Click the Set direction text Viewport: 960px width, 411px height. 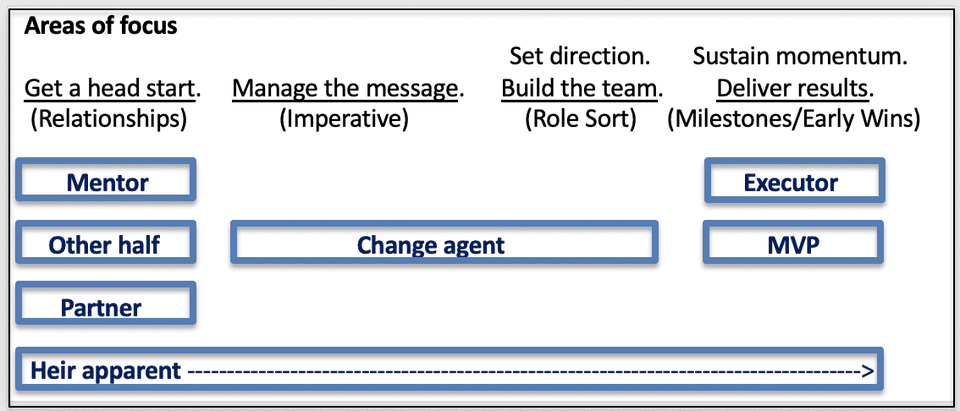click(580, 56)
